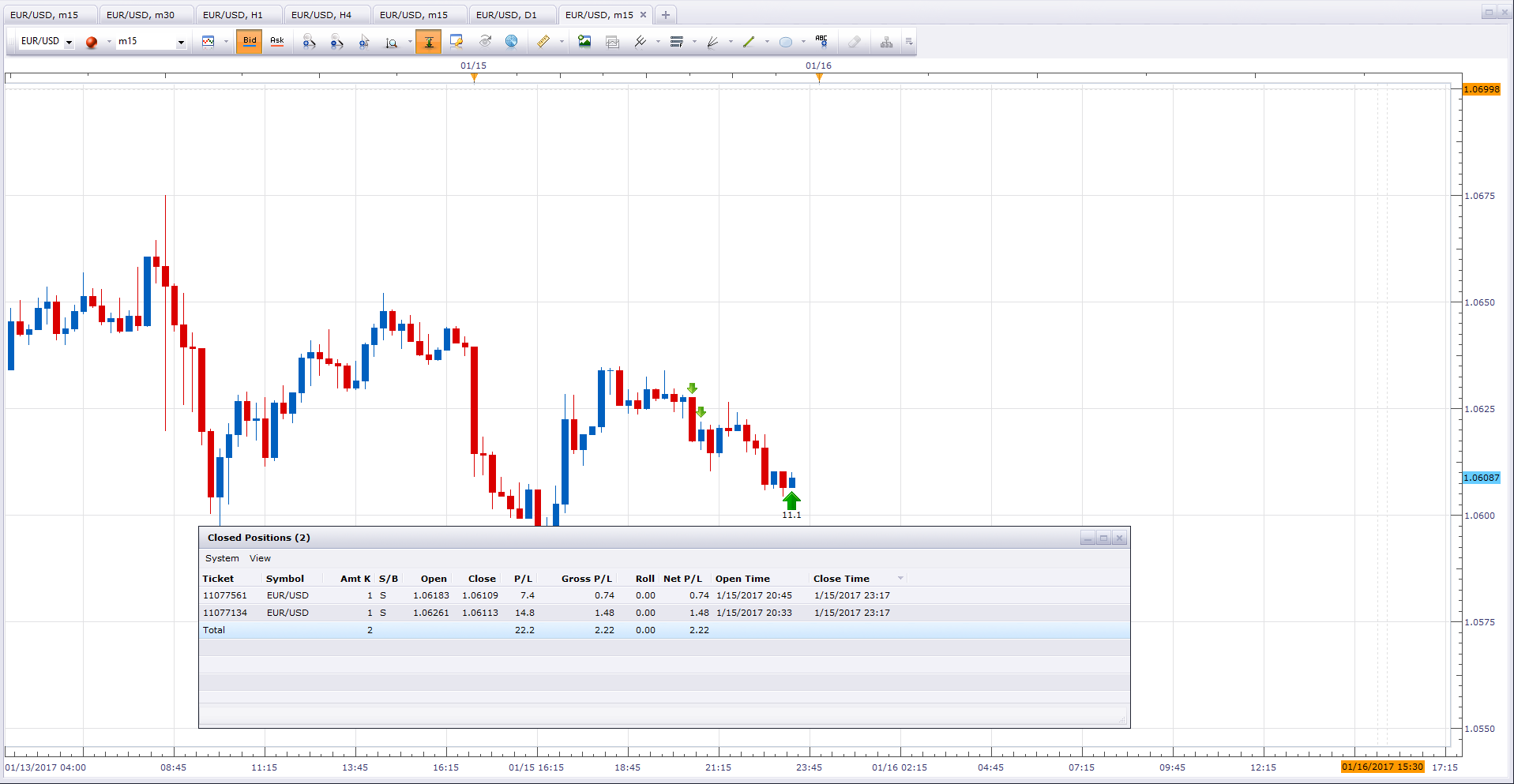Screen dimensions: 1514x784
Task: Select the cursor zoom tool icon
Action: pyautogui.click(x=364, y=42)
